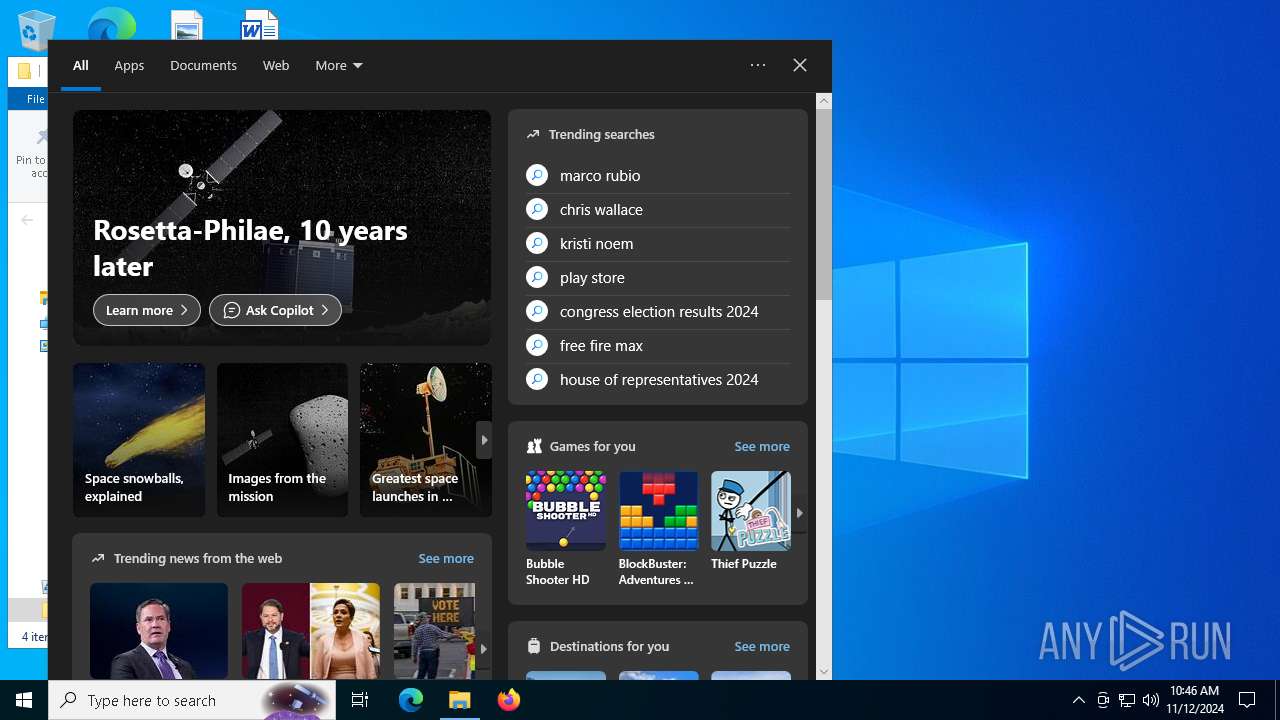1280x720 pixels.
Task: Open the Images from the mission card
Action: pos(282,440)
